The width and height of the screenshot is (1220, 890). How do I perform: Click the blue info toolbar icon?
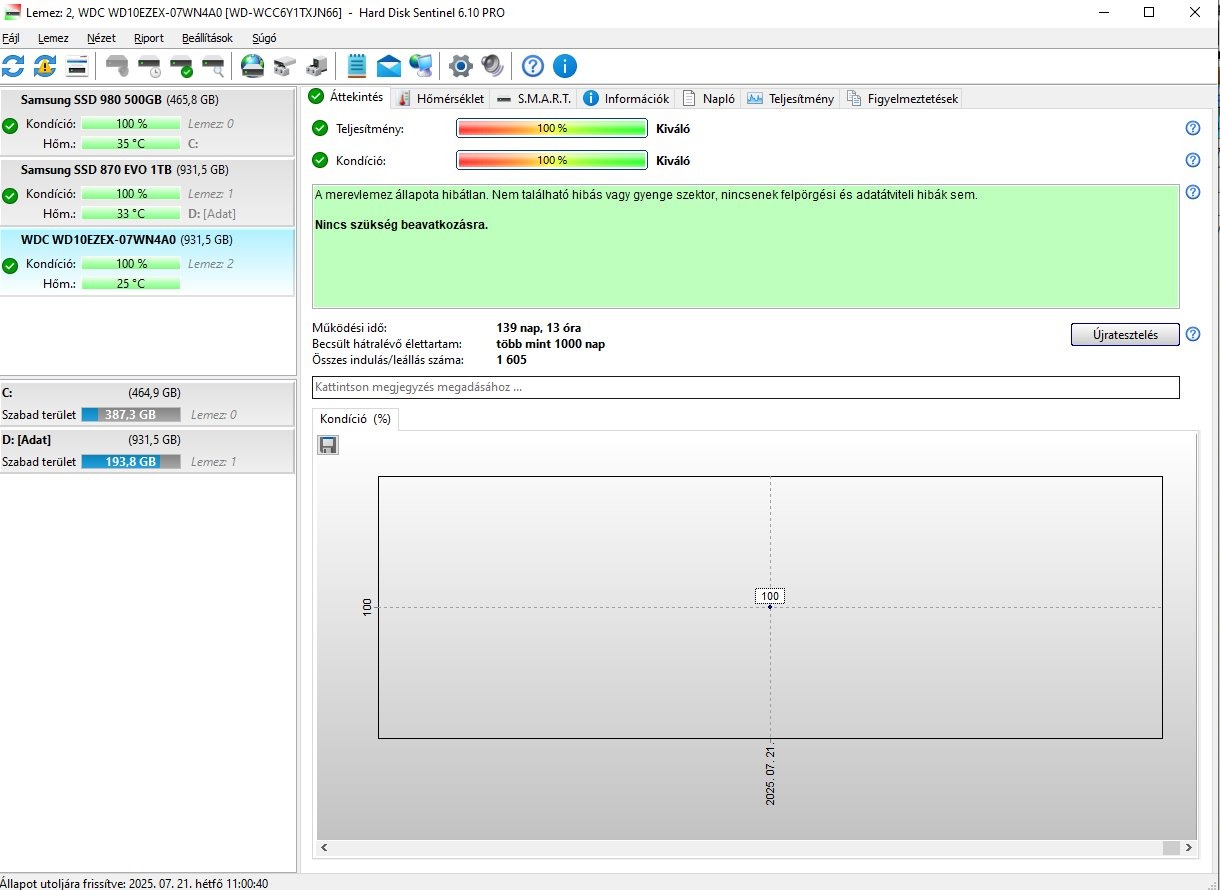point(565,67)
